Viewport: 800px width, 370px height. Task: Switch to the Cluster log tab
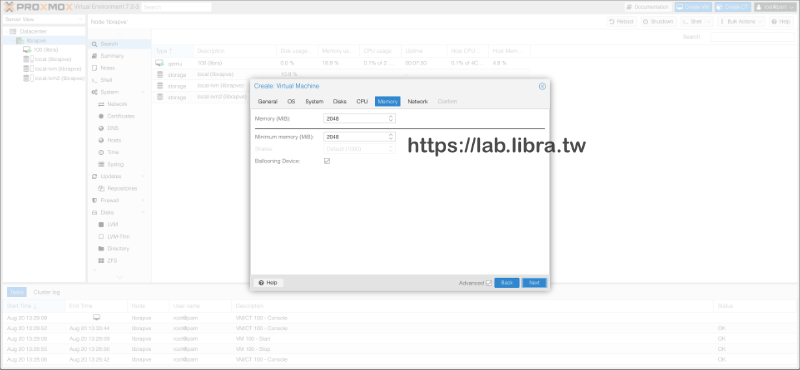pos(46,292)
